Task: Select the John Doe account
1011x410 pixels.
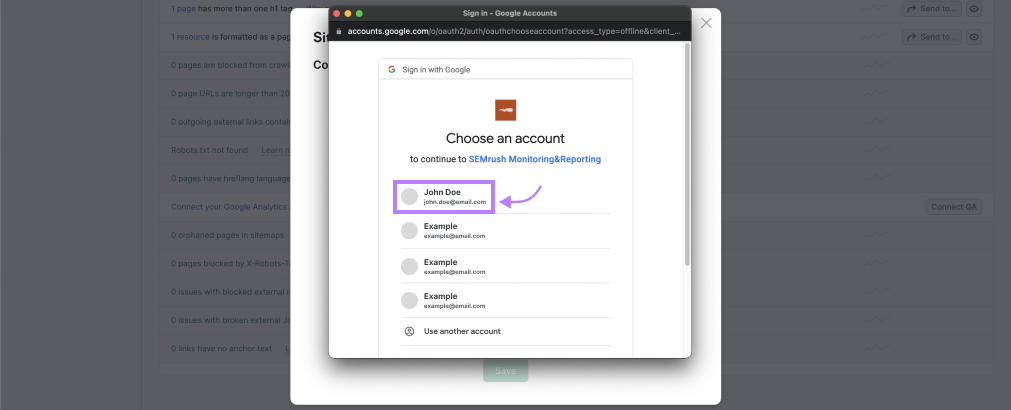Action: coord(444,197)
